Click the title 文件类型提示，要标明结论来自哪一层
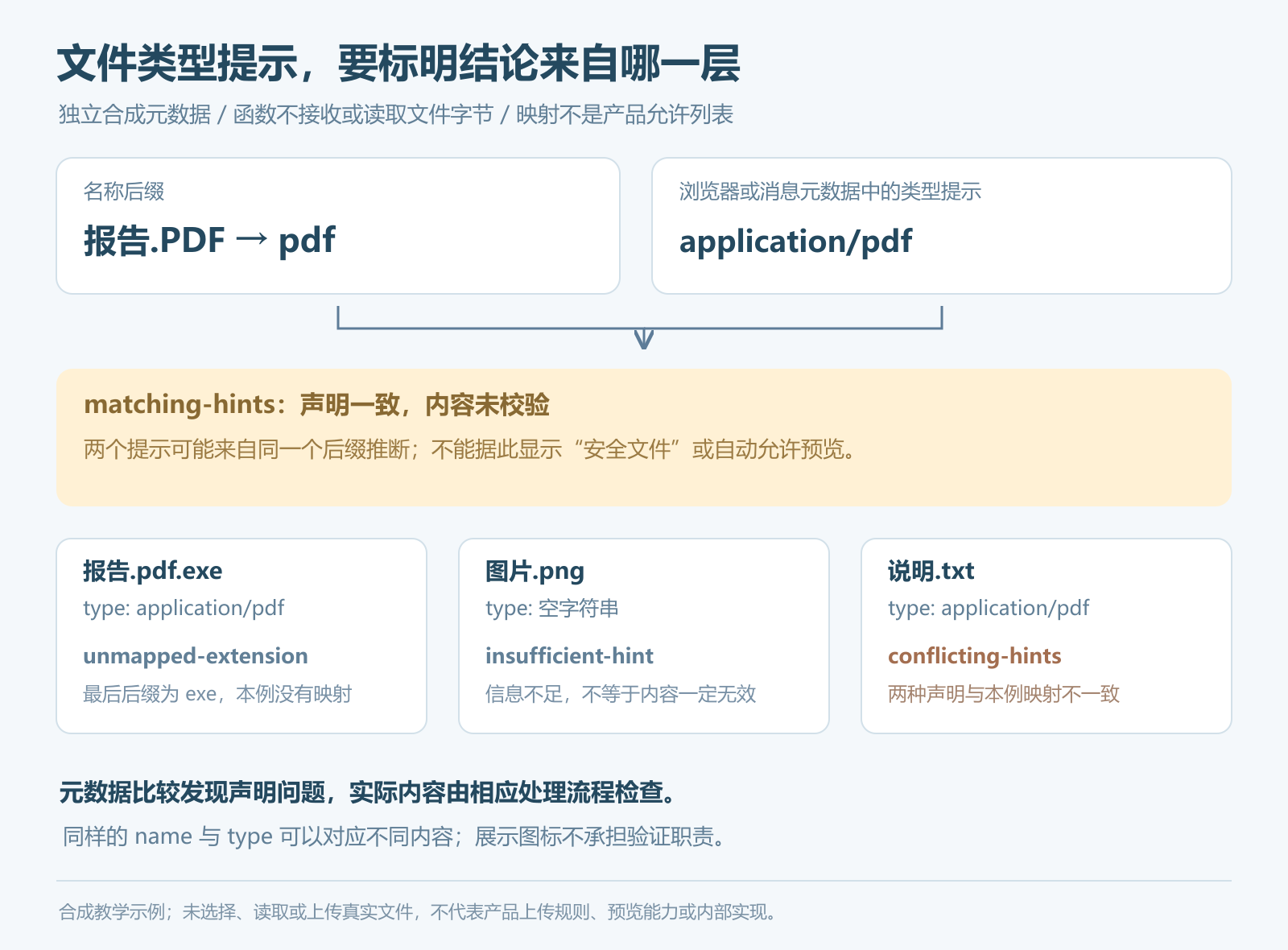This screenshot has width=1288, height=950. point(398,64)
